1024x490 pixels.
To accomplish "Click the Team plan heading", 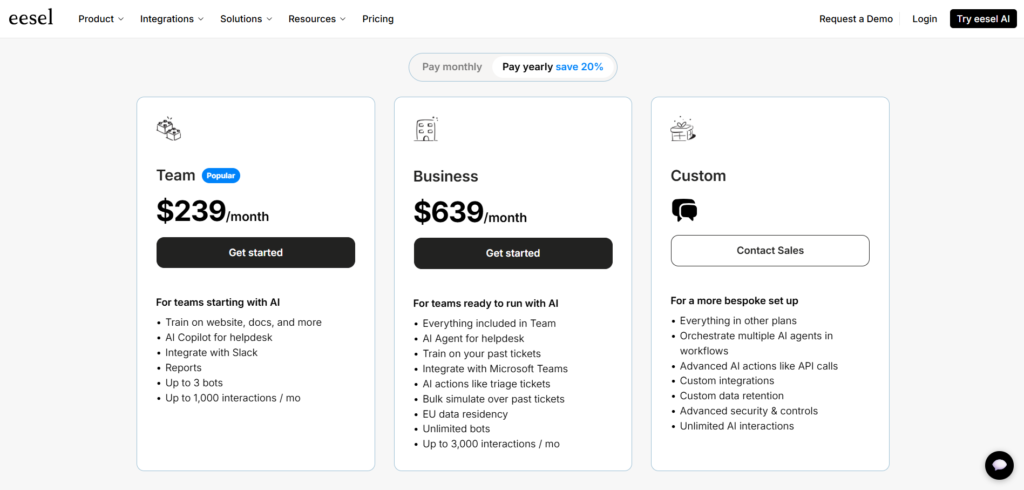I will (176, 175).
